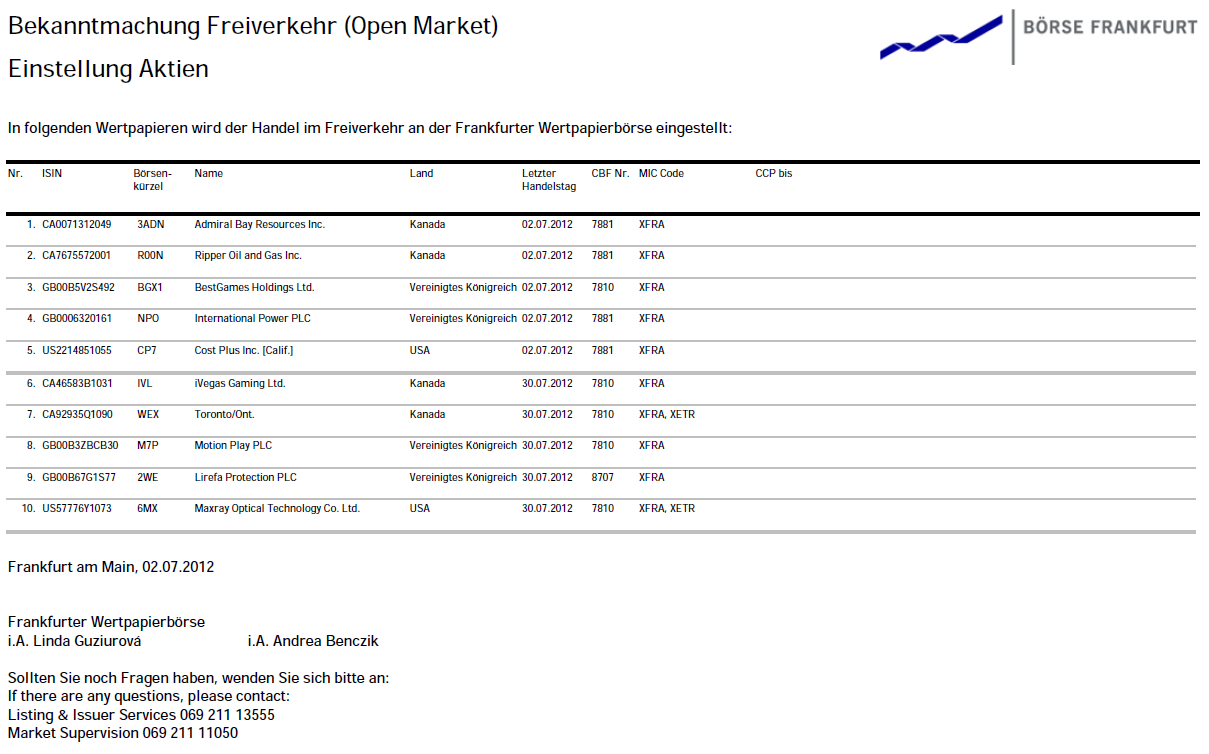Click the CBF Nr. column header

[x=609, y=172]
